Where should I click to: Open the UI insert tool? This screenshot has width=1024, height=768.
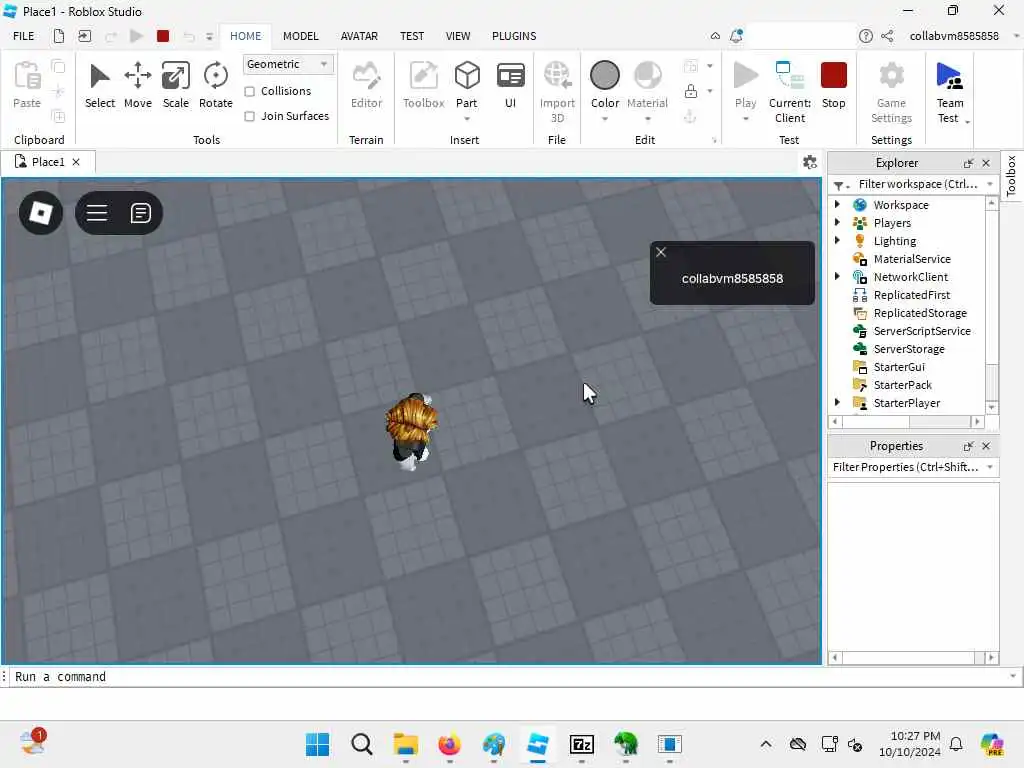(510, 85)
